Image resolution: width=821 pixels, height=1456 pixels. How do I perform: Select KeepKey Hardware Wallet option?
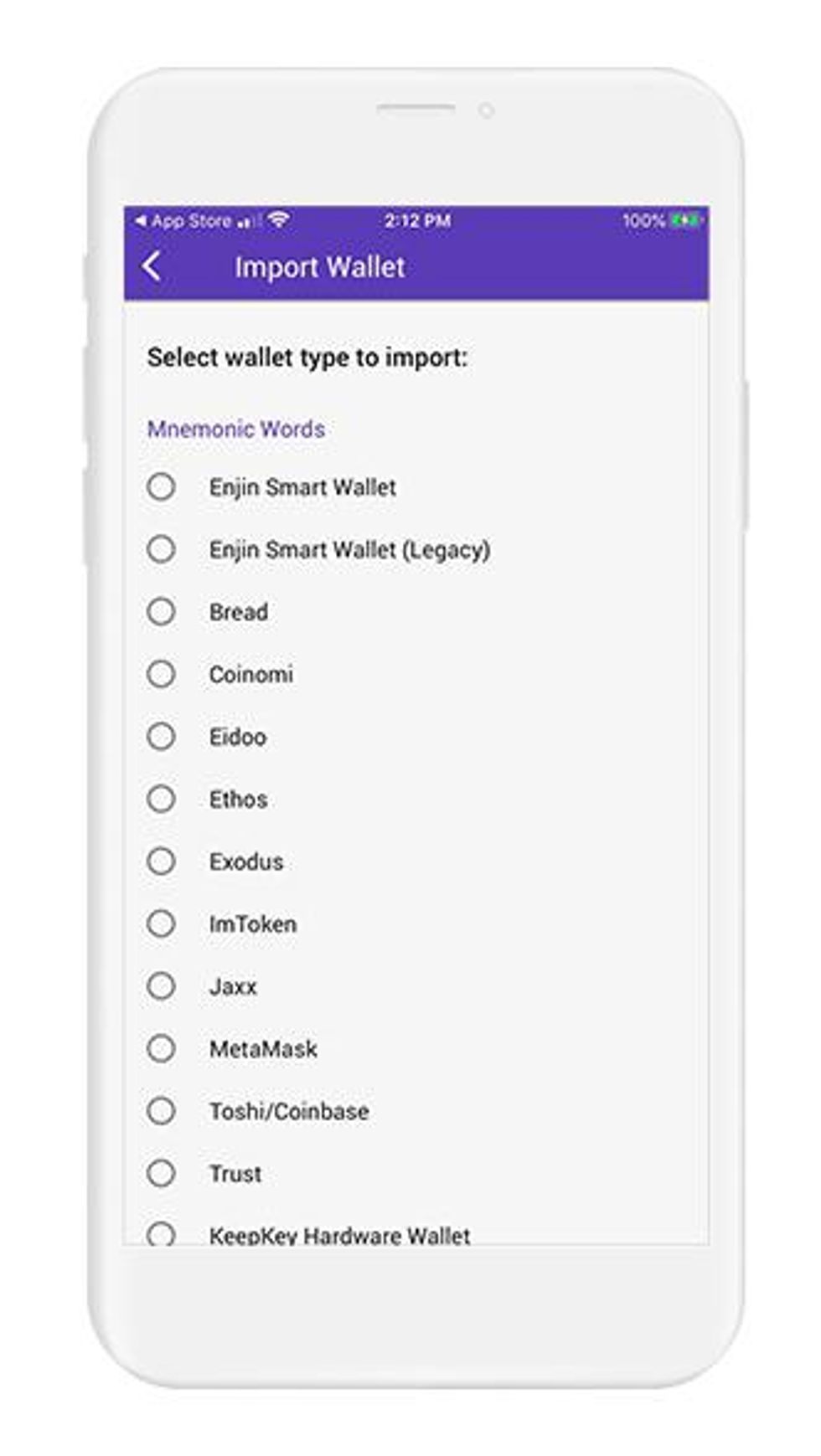click(161, 1234)
